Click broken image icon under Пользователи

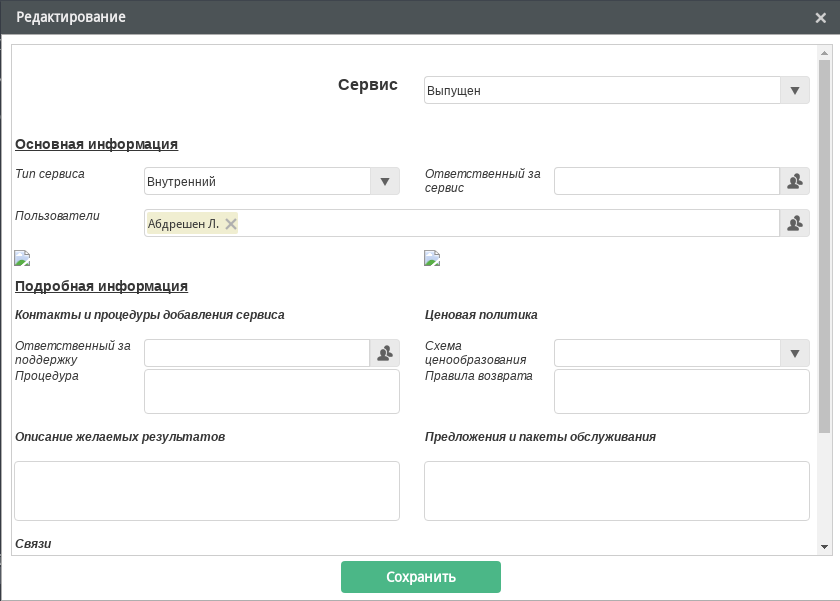[22, 258]
